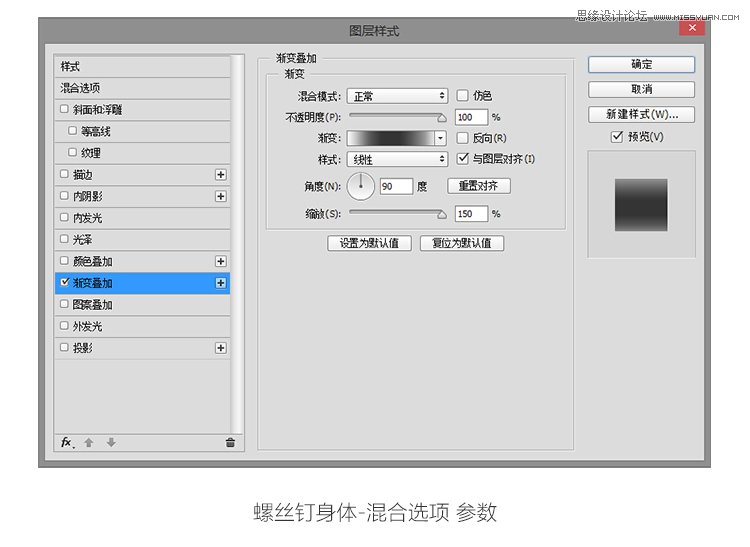Click the left list scrollbar
This screenshot has width=750, height=547.
(236, 245)
